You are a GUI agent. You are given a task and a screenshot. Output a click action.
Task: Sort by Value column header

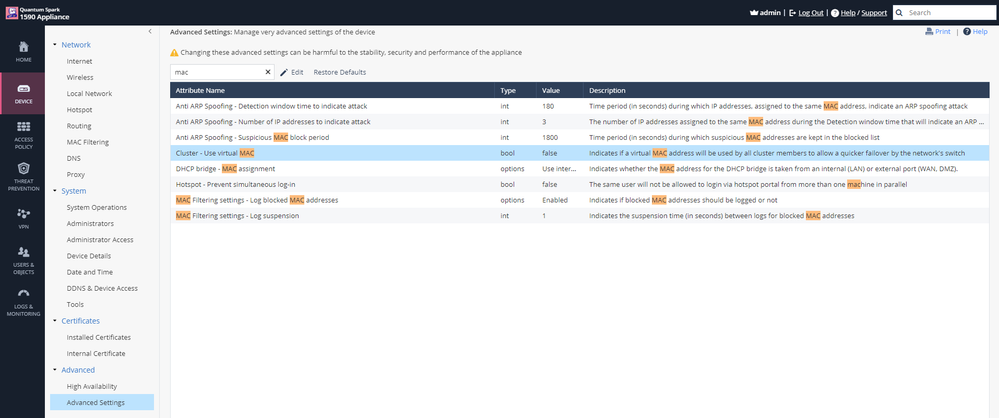(559, 90)
